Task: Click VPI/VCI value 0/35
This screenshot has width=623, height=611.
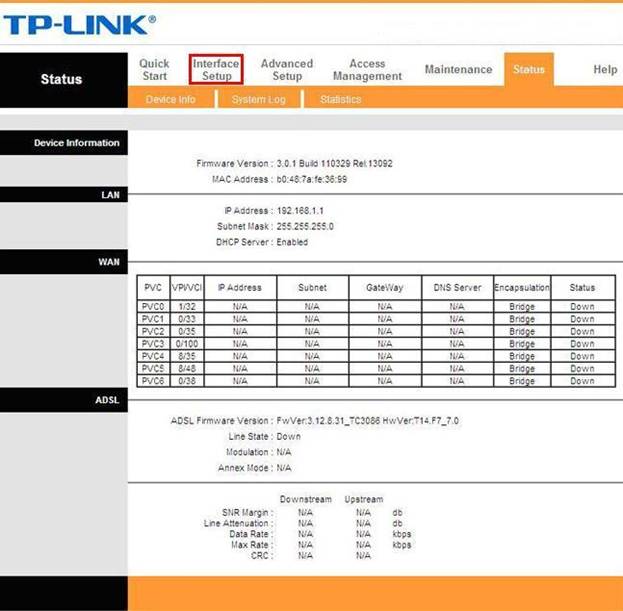Action: [187, 331]
